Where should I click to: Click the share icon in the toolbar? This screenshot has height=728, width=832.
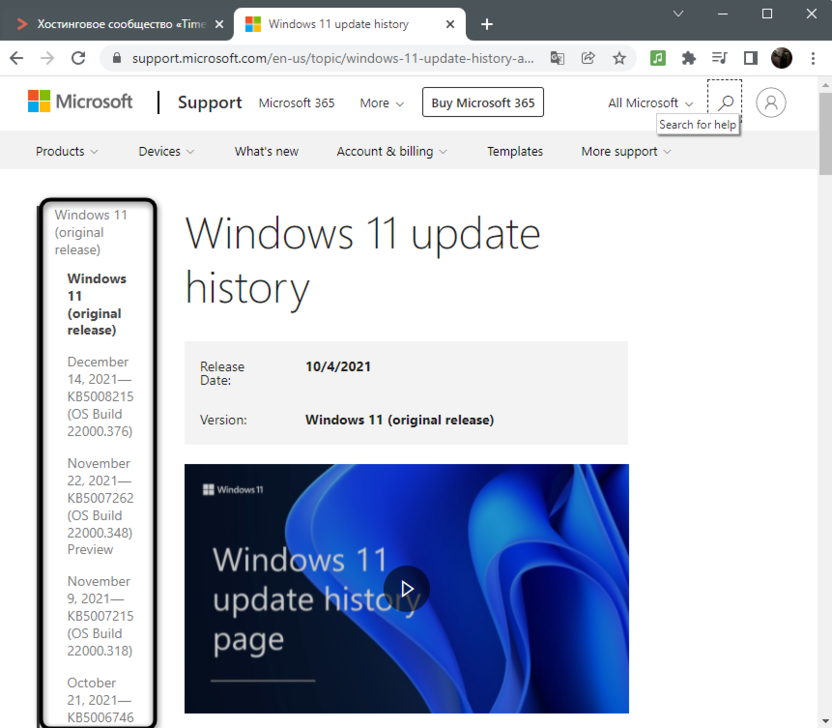tap(588, 58)
